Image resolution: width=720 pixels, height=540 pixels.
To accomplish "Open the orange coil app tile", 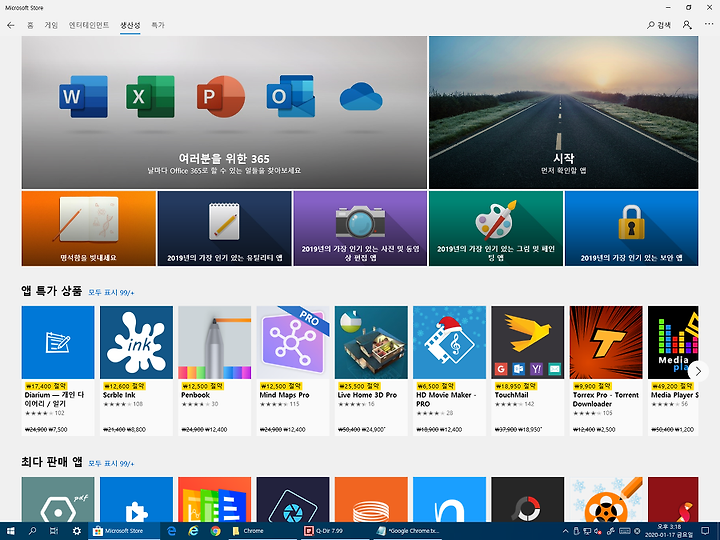I will tap(371, 500).
